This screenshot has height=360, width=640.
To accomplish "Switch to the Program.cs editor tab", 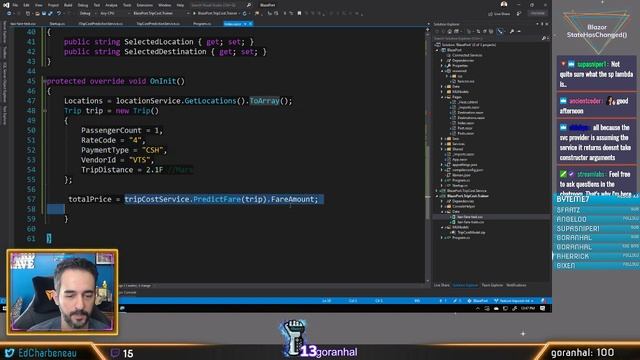I will [x=202, y=24].
